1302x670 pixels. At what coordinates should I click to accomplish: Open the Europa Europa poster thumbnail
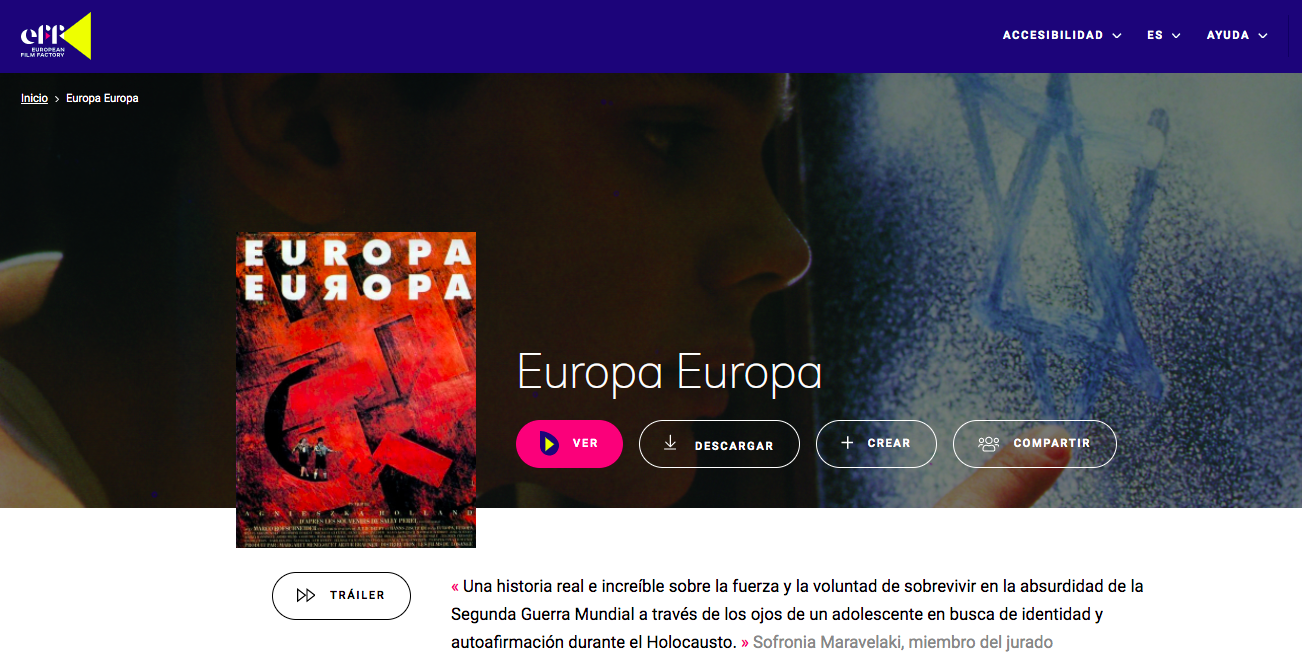coord(356,390)
